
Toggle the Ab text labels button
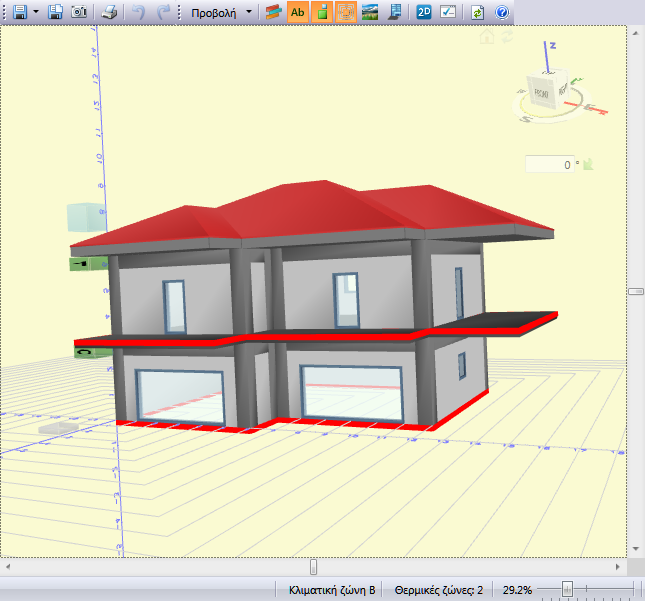click(x=297, y=12)
